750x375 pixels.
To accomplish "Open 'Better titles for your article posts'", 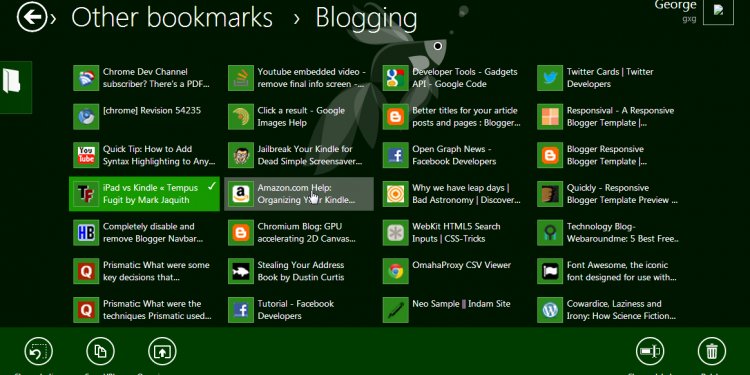I will point(453,117).
